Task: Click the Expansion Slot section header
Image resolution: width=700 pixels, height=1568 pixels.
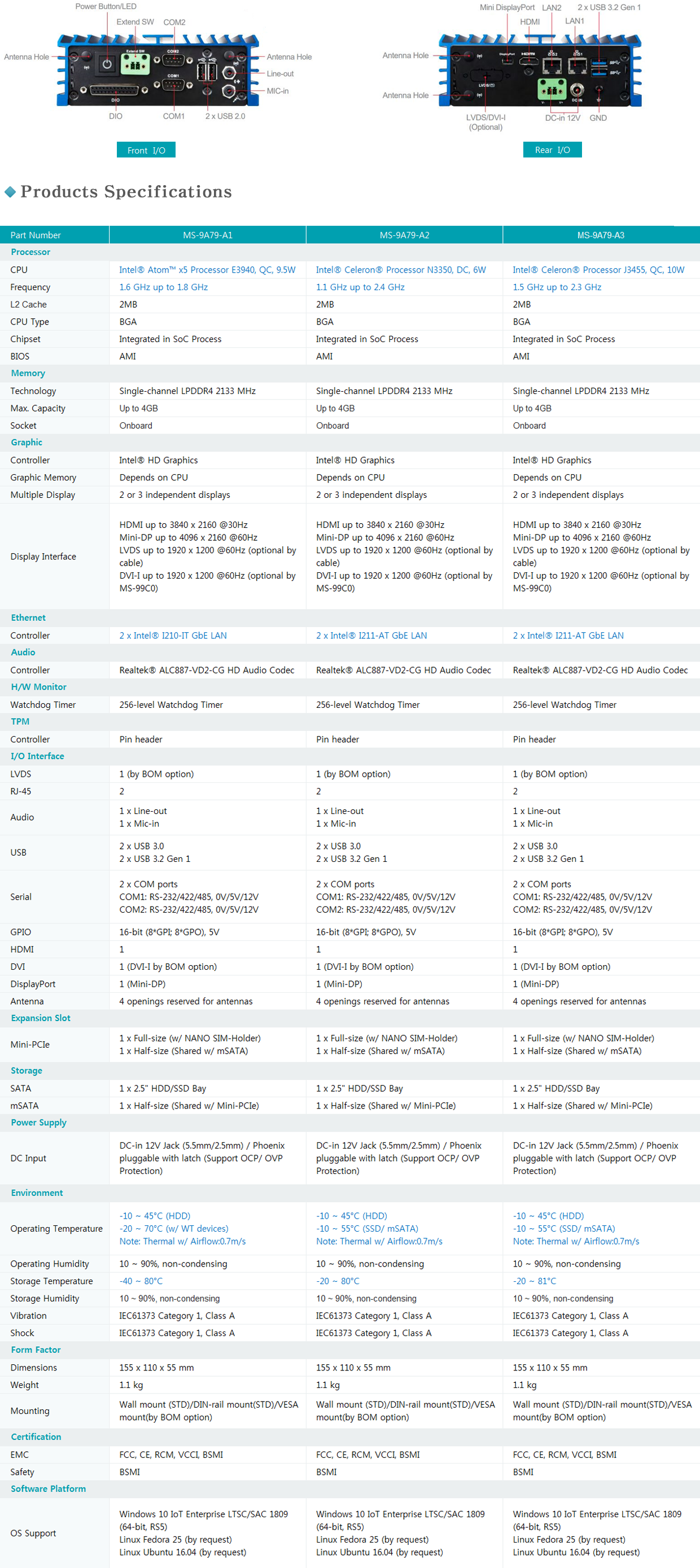Action: (x=40, y=1018)
